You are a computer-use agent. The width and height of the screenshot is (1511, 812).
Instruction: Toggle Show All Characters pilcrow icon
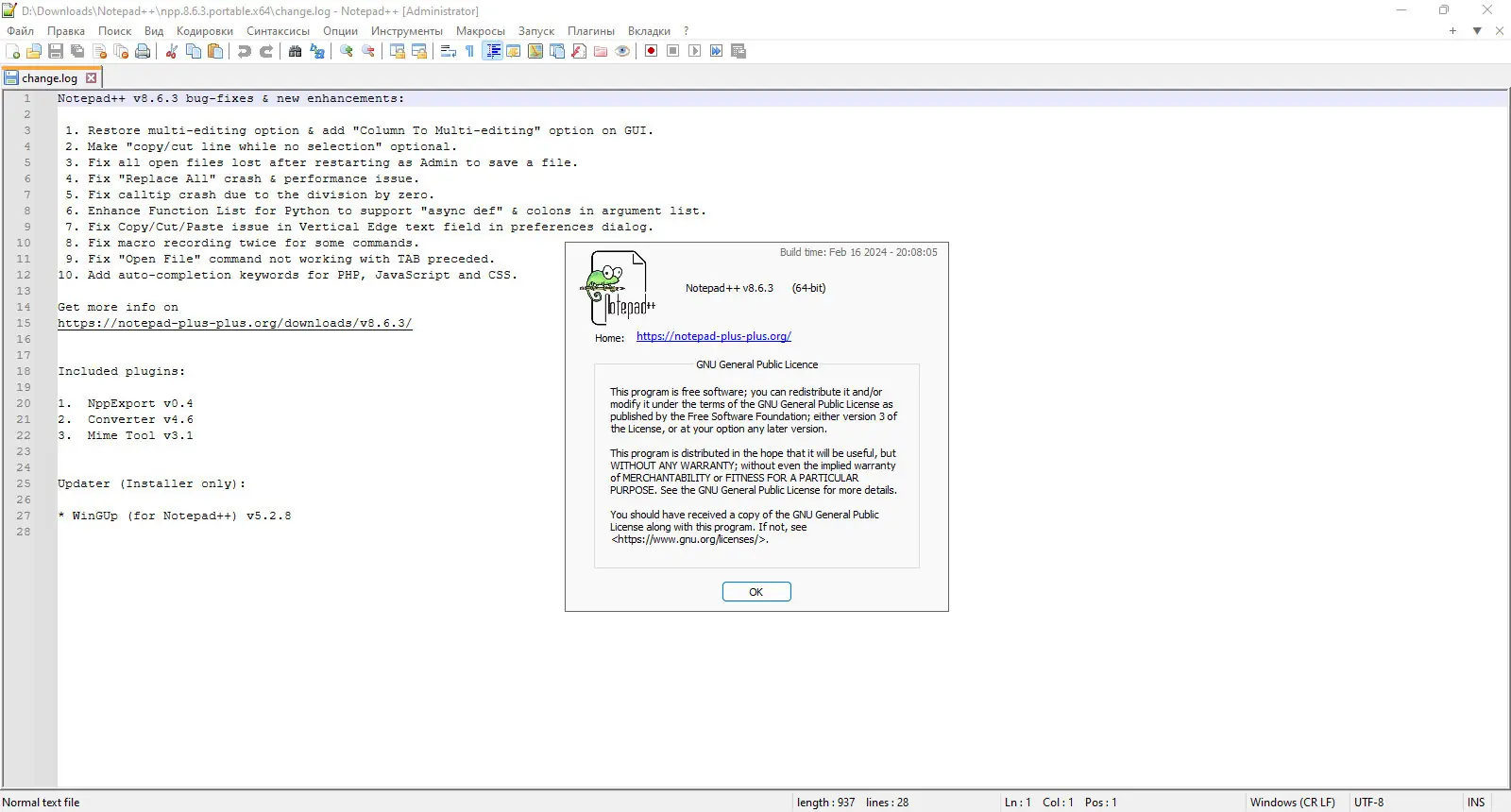[x=470, y=51]
